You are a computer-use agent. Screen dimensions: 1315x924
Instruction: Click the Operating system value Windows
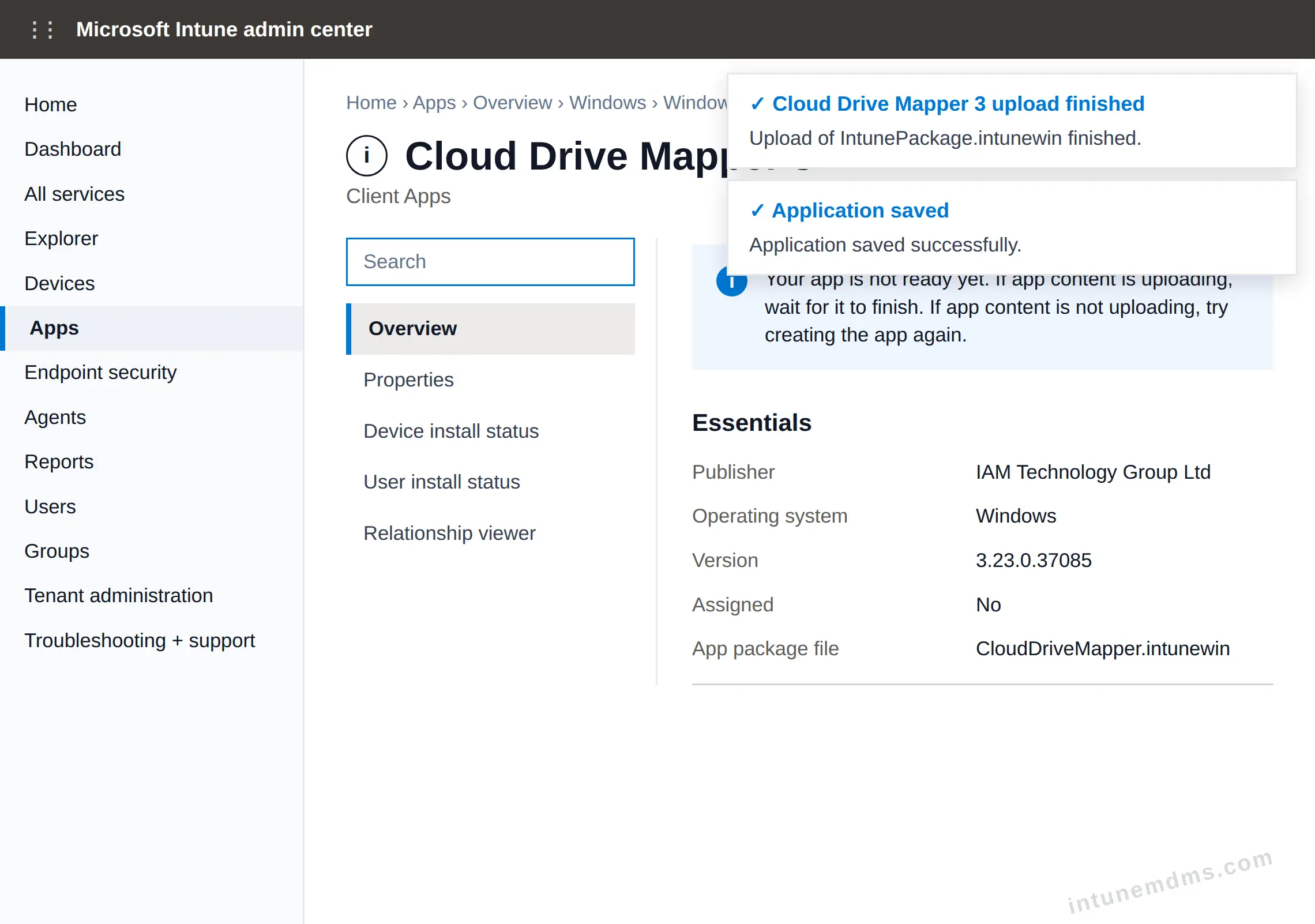coord(1016,516)
